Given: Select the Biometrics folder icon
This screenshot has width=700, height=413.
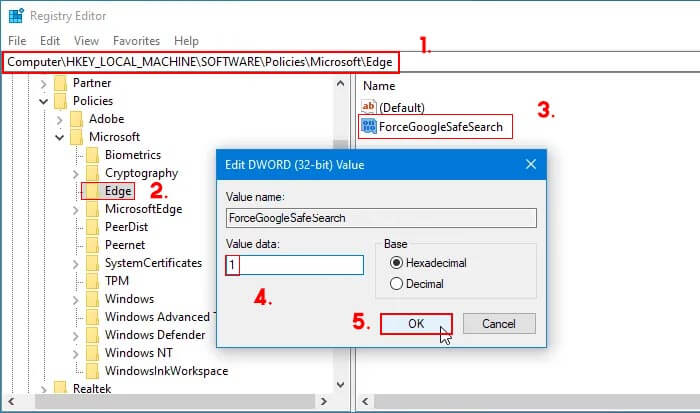Looking at the screenshot, I should (92, 155).
